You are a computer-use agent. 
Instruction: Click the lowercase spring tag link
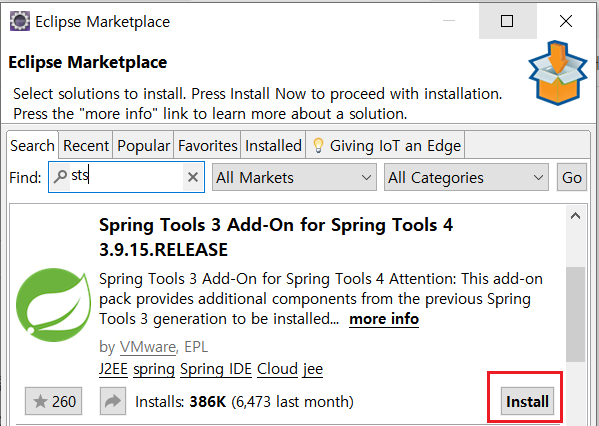[x=154, y=369]
